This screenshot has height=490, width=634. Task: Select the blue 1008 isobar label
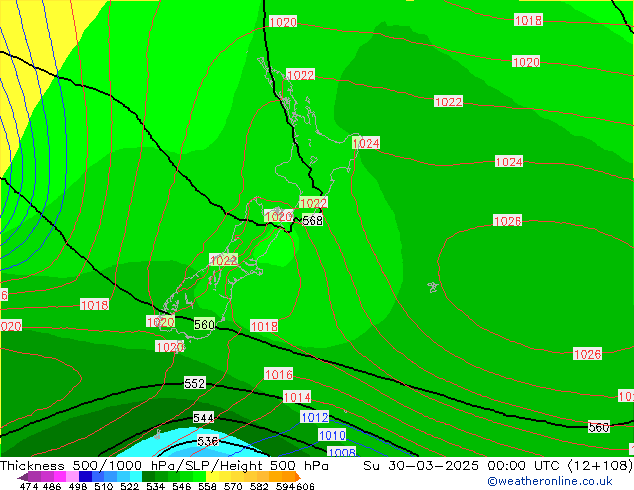click(x=341, y=452)
